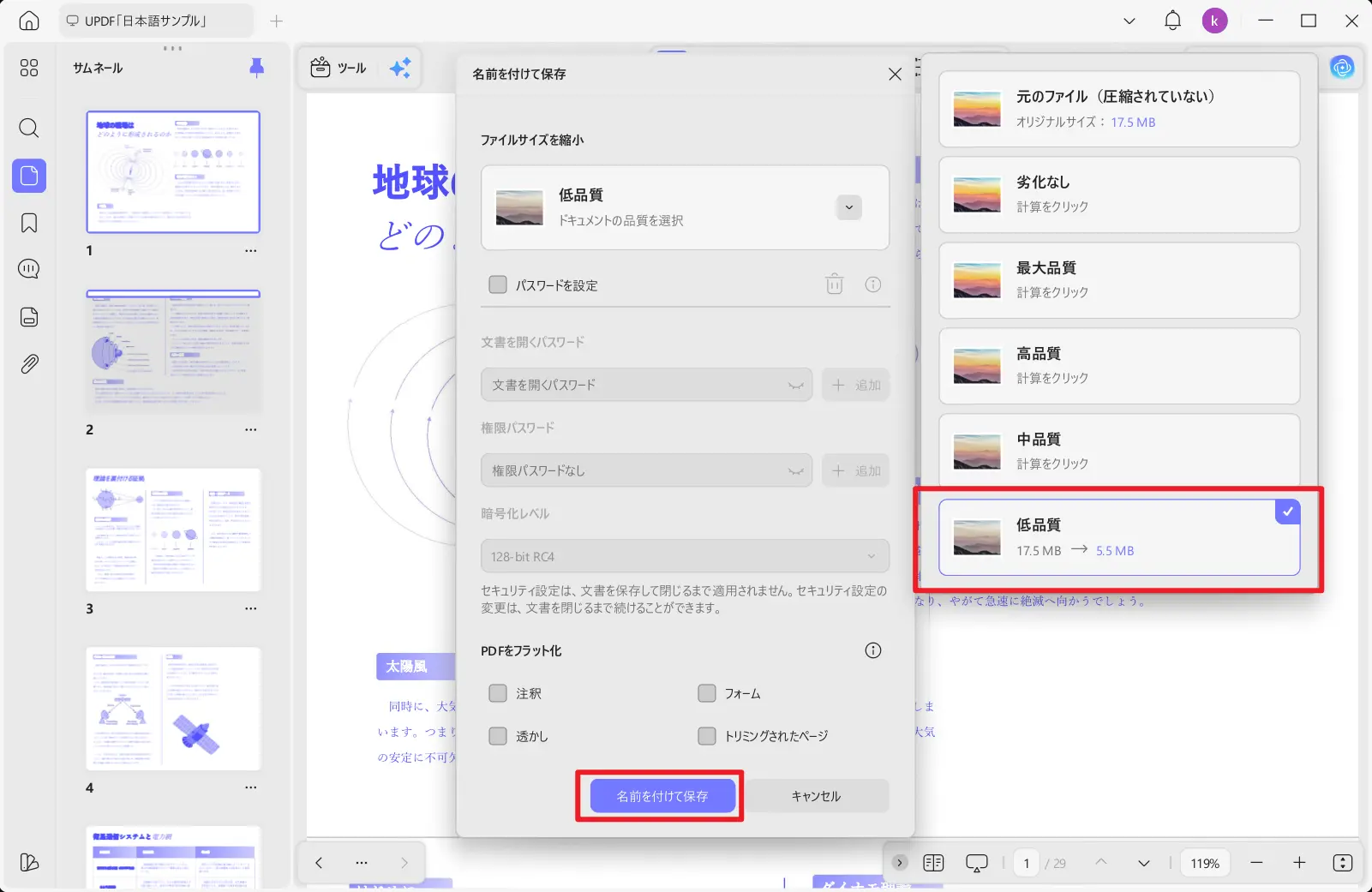Start slideshow presentation mode
Screen dimensions: 1372x892
click(x=977, y=863)
